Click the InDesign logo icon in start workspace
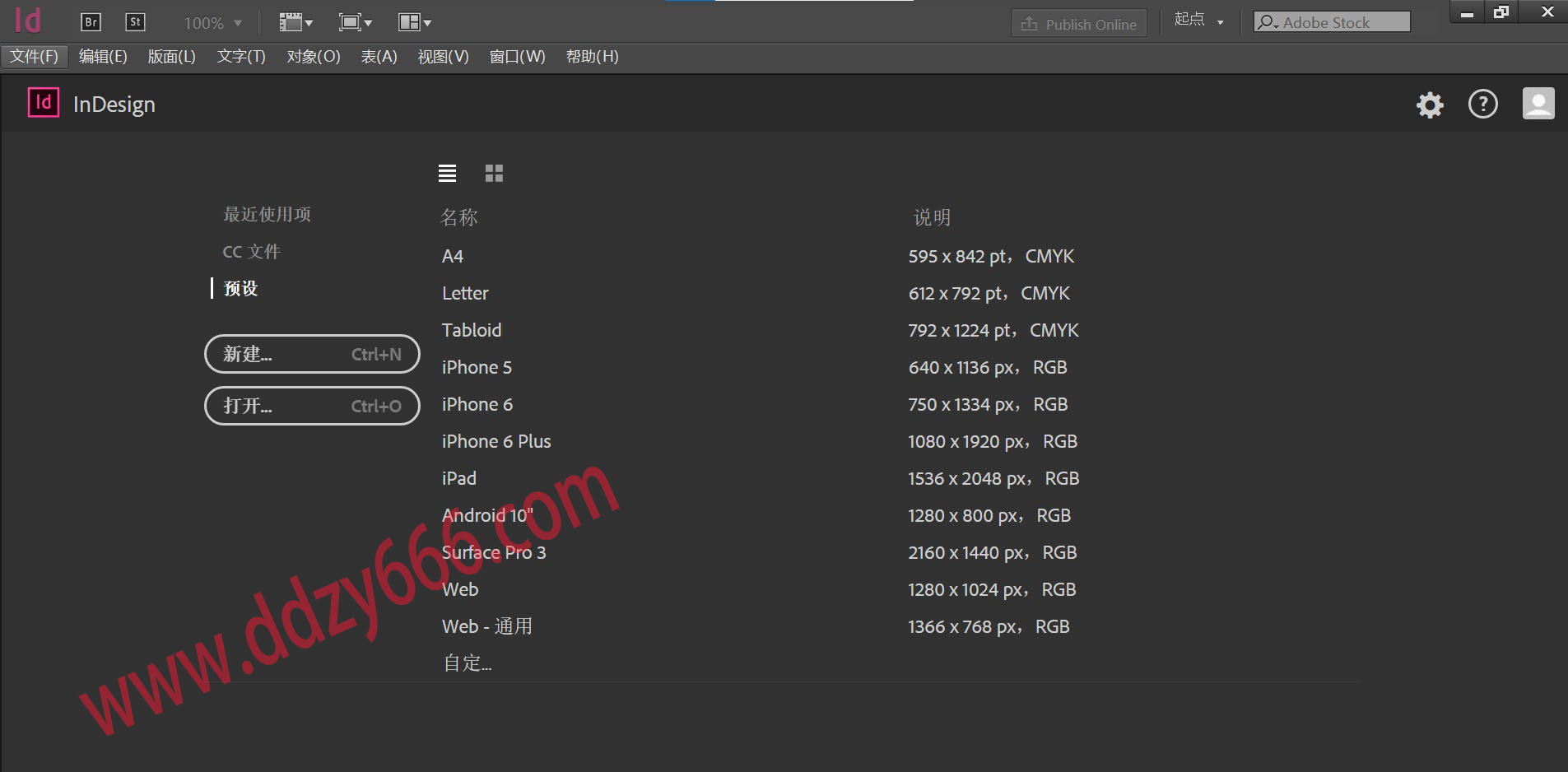The image size is (1568, 772). tap(44, 103)
